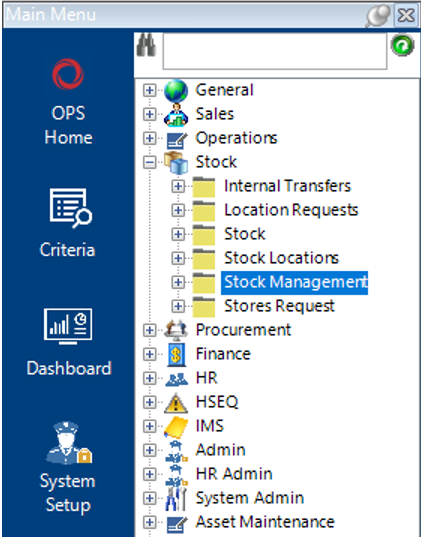The image size is (421, 537).
Task: Expand the Stock Management folder
Action: (x=177, y=282)
